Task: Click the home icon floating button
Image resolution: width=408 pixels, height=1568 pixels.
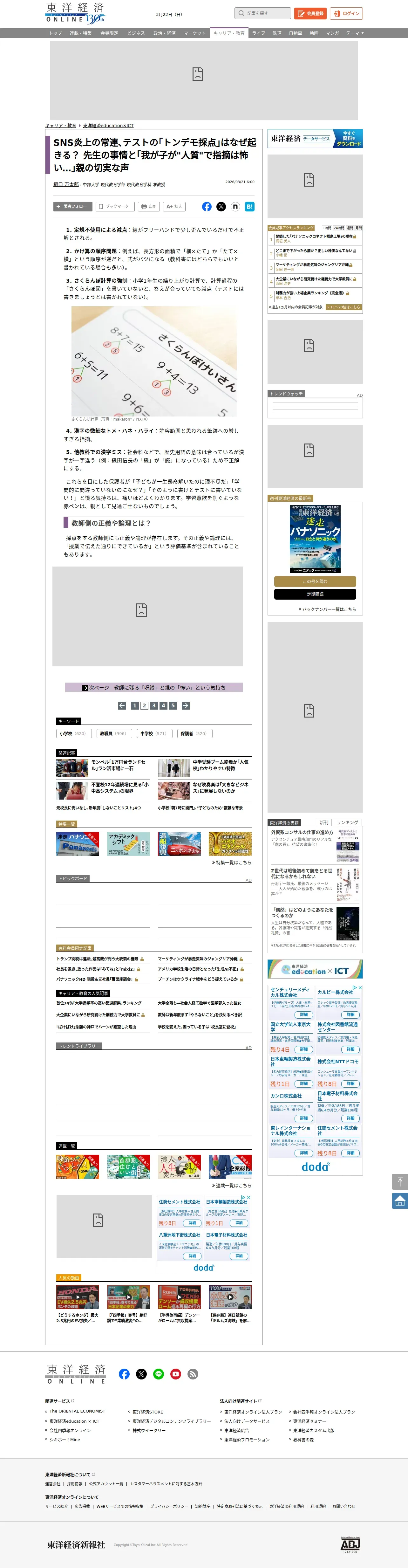Action: 399,1200
